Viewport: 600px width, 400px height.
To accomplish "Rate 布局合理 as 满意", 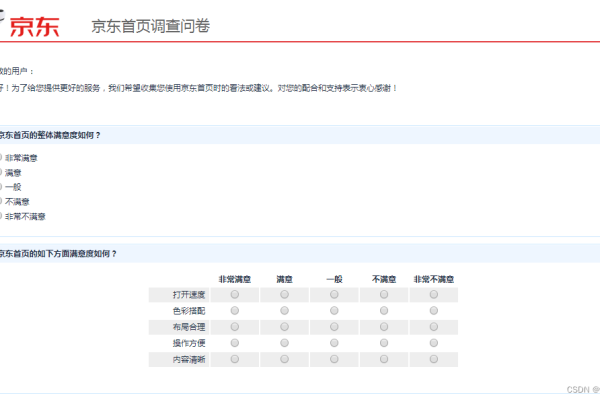I will point(284,327).
